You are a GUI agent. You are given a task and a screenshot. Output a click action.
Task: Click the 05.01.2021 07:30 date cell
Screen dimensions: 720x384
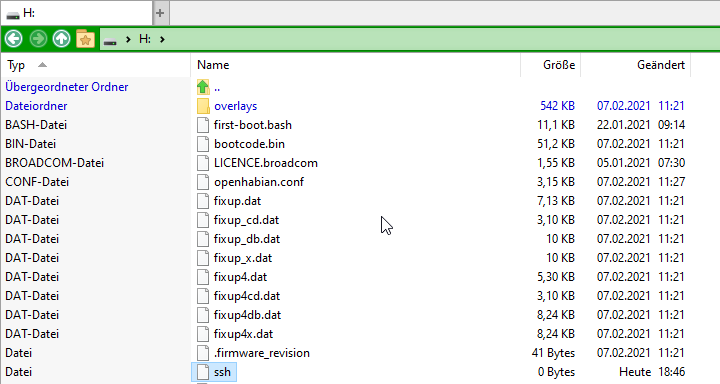[641, 163]
